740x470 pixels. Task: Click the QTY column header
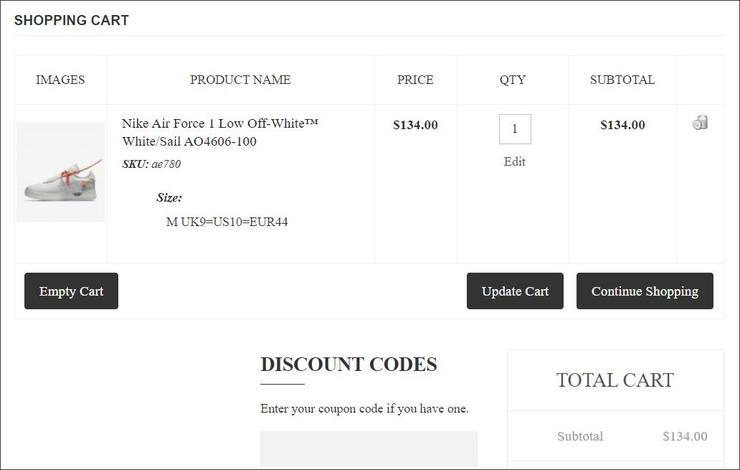pos(513,80)
